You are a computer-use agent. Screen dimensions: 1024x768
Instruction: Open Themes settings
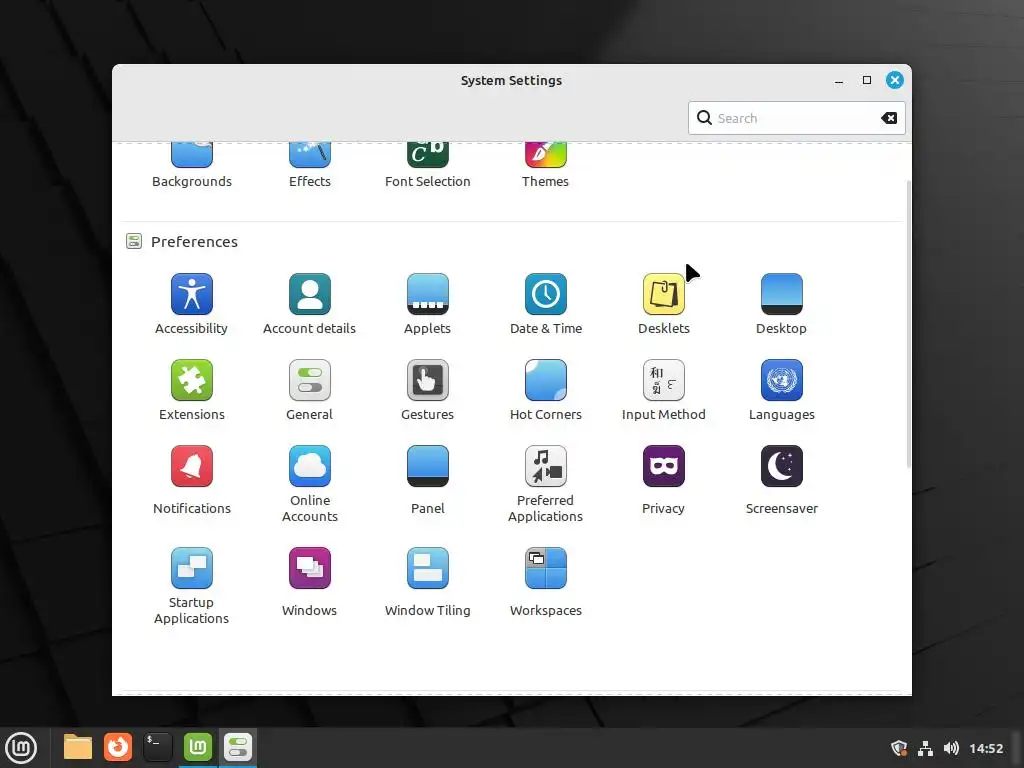click(545, 165)
